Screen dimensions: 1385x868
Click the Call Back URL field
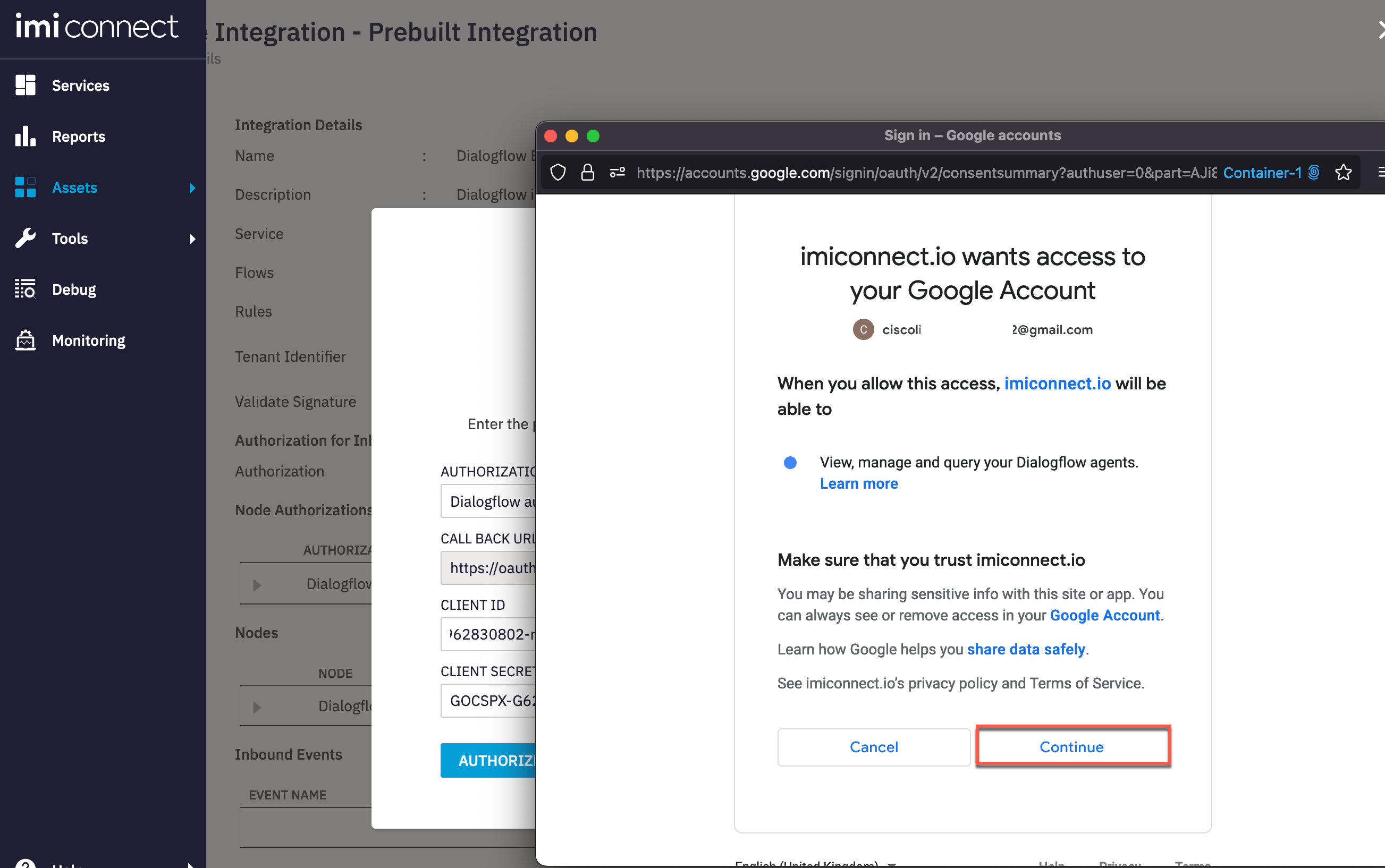tap(488, 568)
